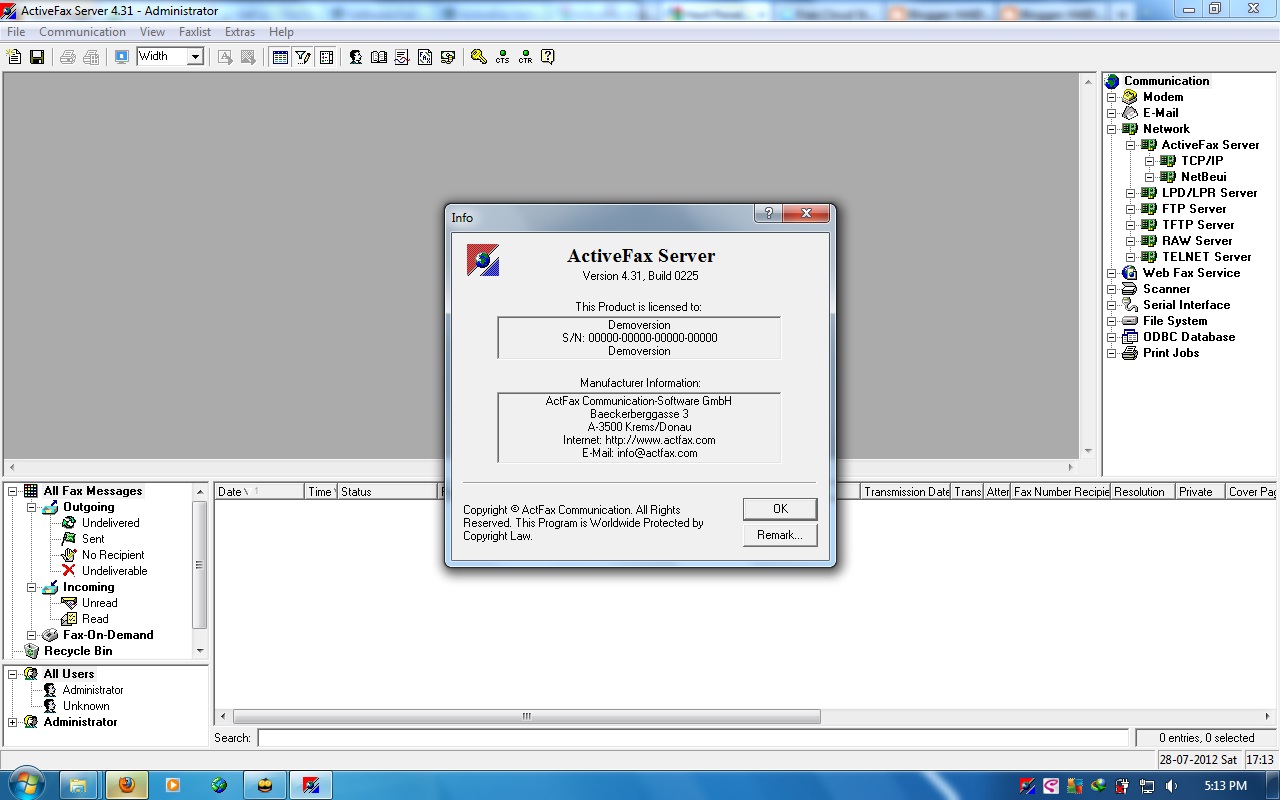
Task: Click the CTR toolbar icon
Action: tap(525, 57)
